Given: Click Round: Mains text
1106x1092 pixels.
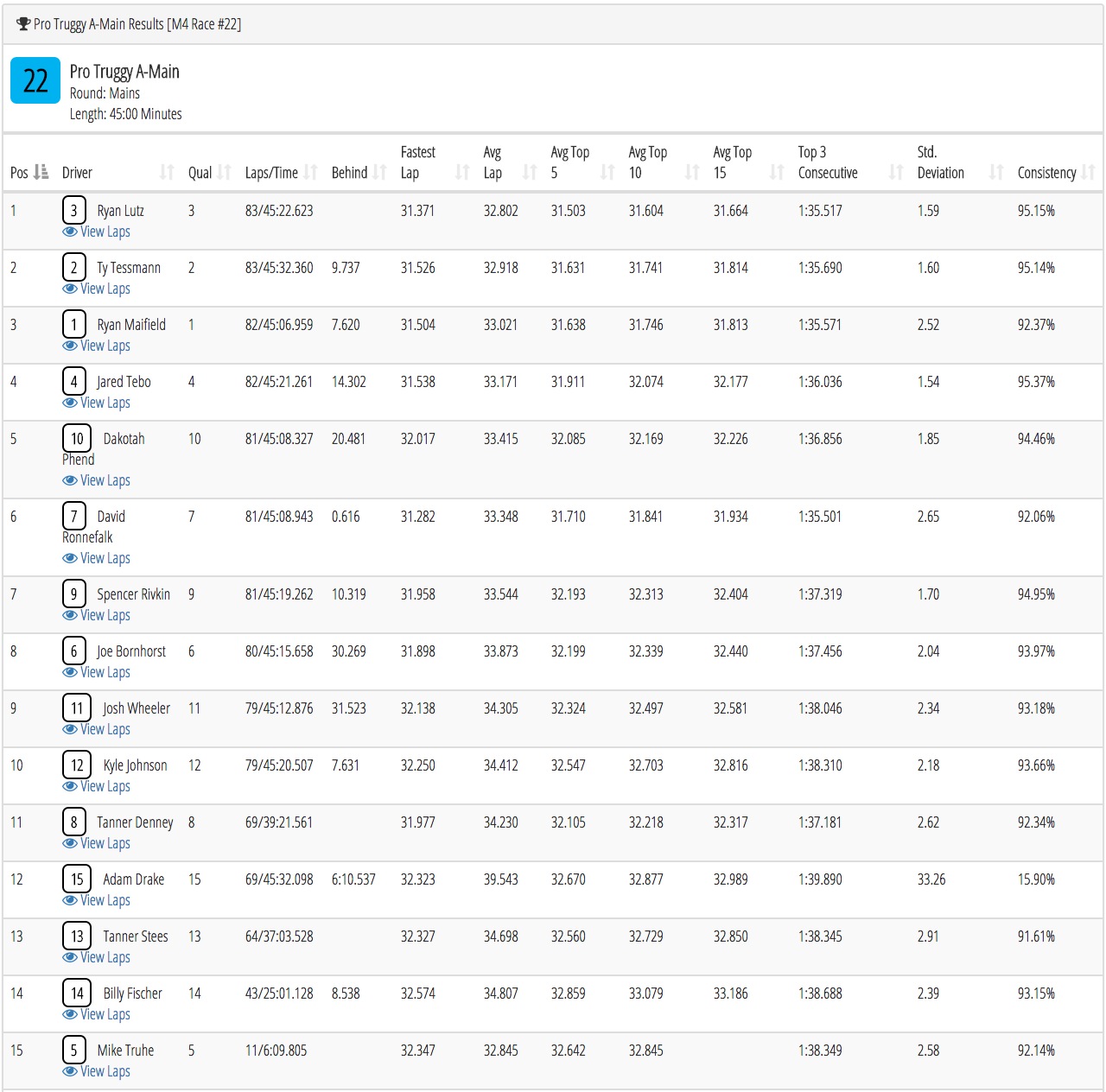Looking at the screenshot, I should pyautogui.click(x=105, y=93).
